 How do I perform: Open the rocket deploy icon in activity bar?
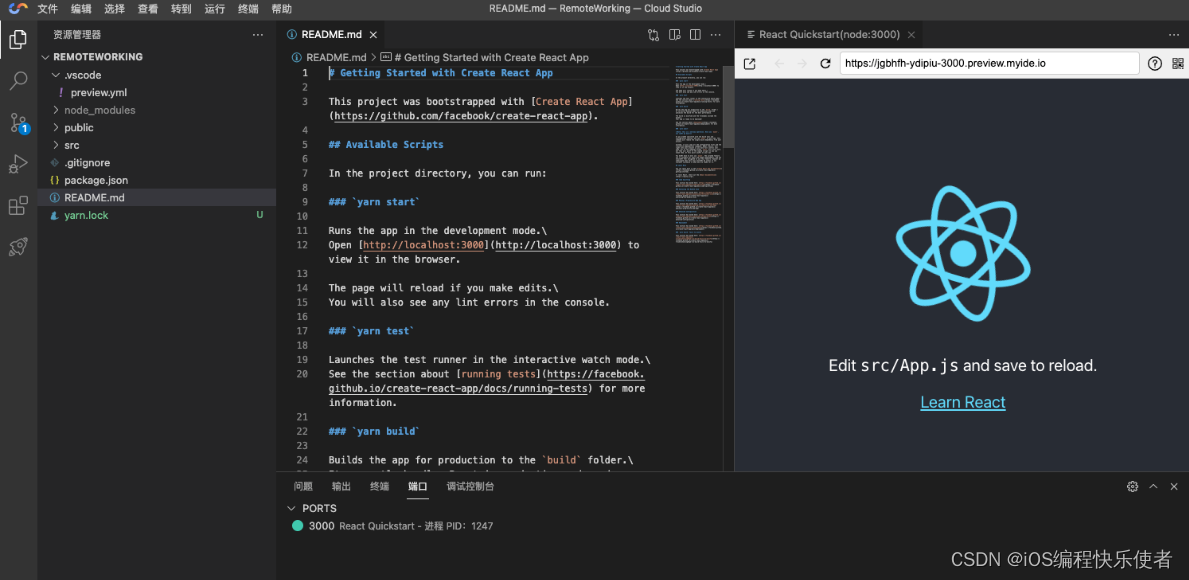(18, 246)
